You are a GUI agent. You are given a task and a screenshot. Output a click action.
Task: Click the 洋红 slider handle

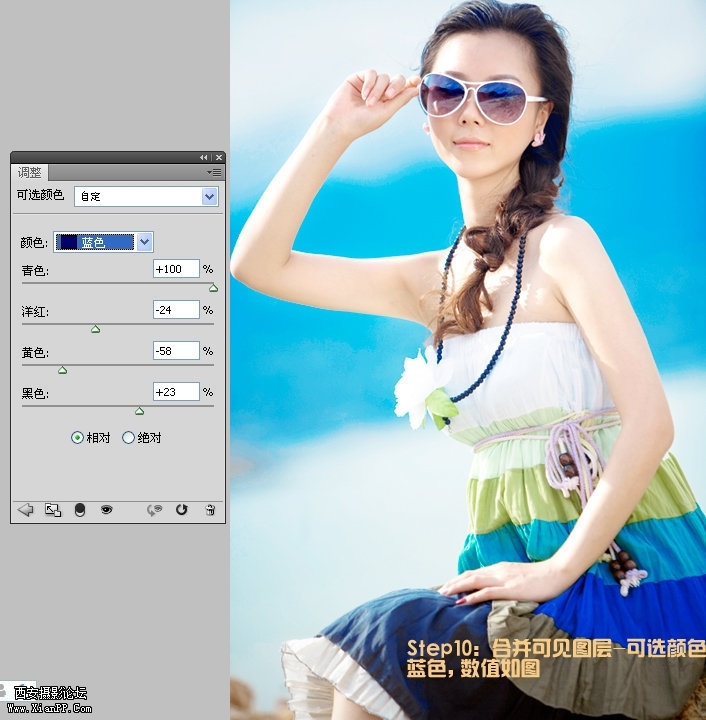tap(96, 329)
